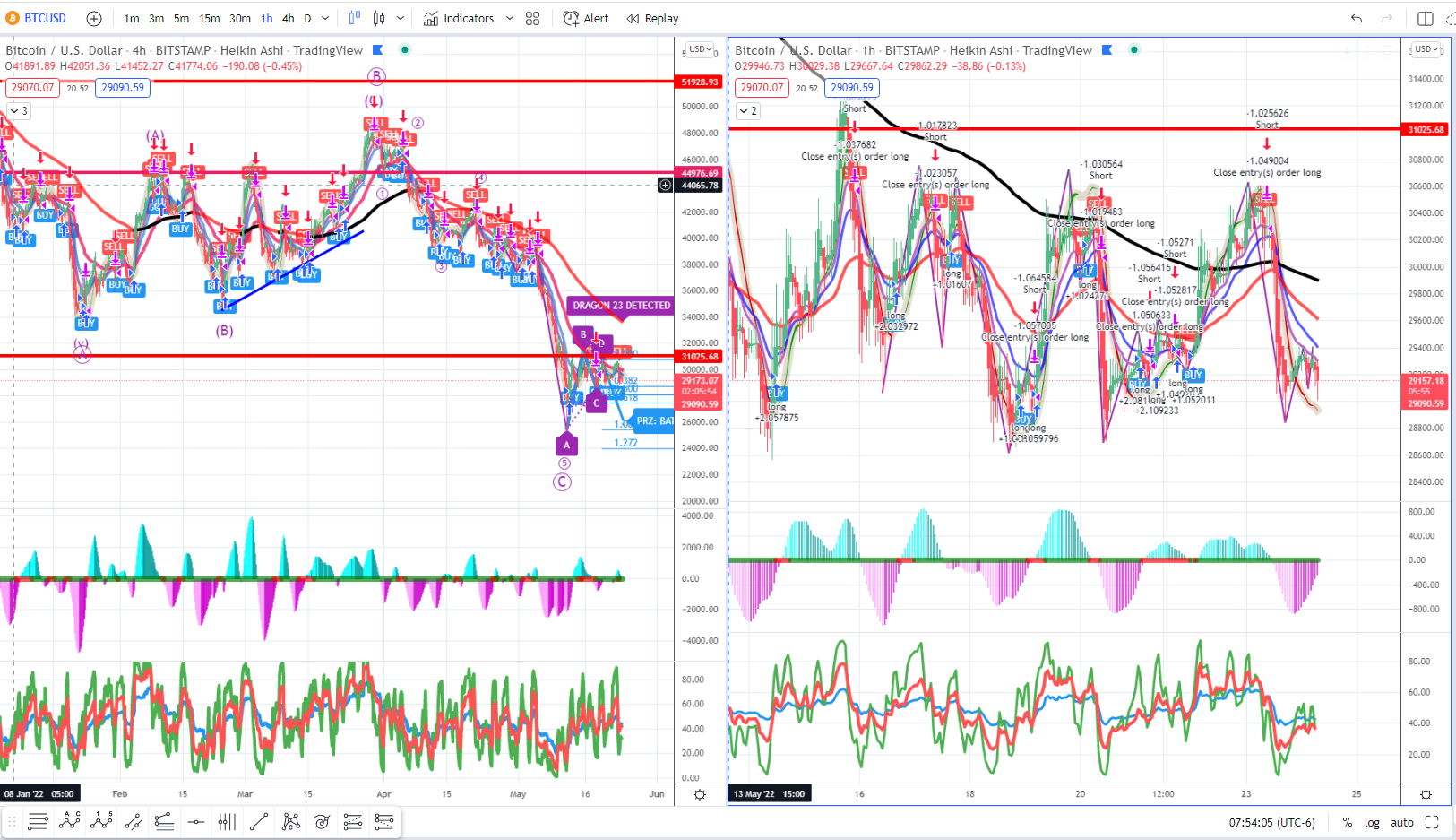
Task: Open USD currency dropdown on left chart
Action: 700,49
